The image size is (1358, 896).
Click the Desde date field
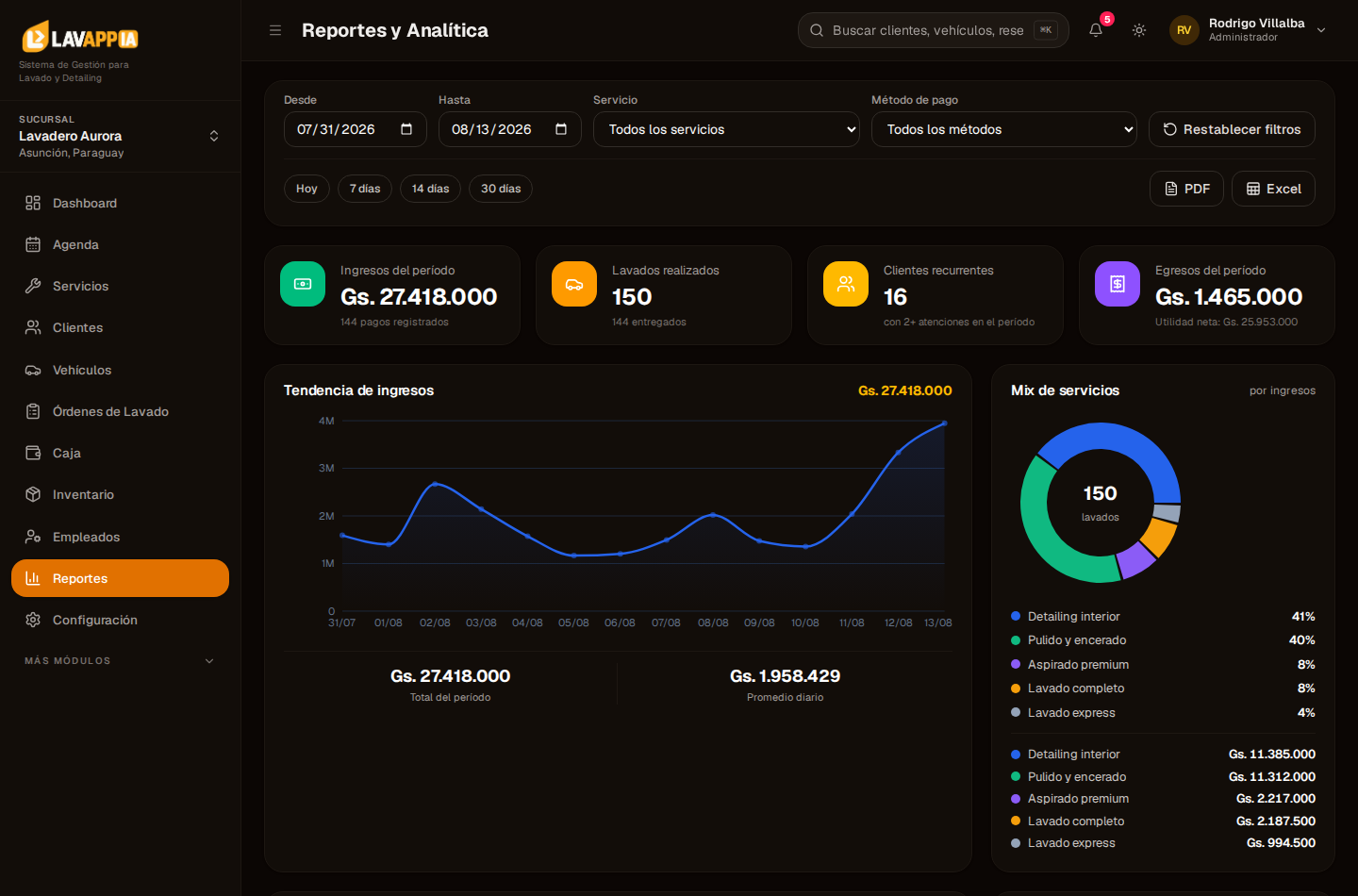[355, 129]
